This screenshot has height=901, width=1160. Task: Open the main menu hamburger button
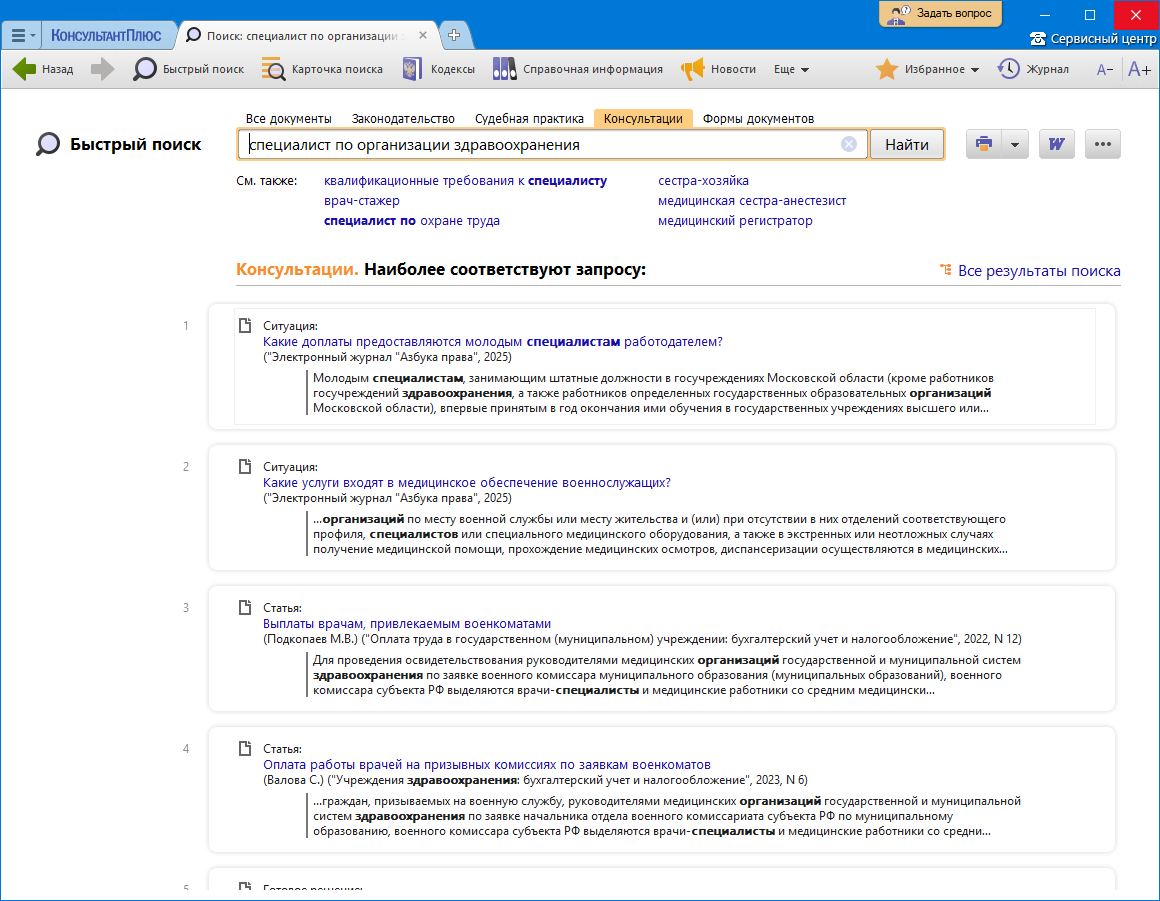(x=21, y=35)
